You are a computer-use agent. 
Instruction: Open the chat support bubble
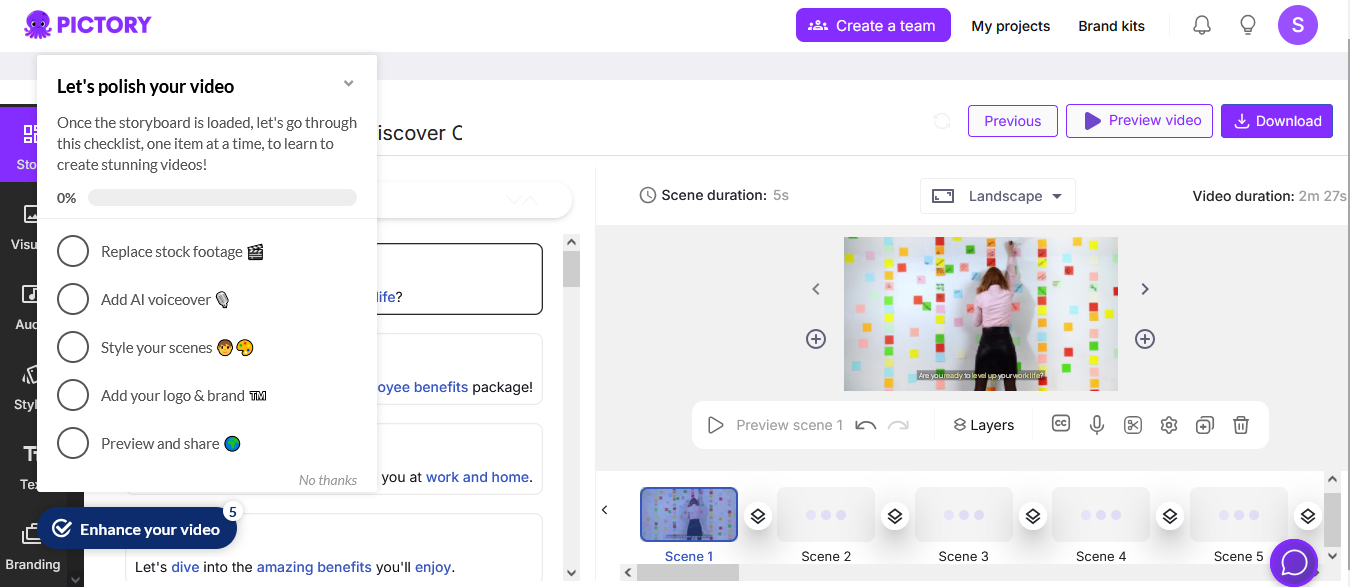[1295, 562]
